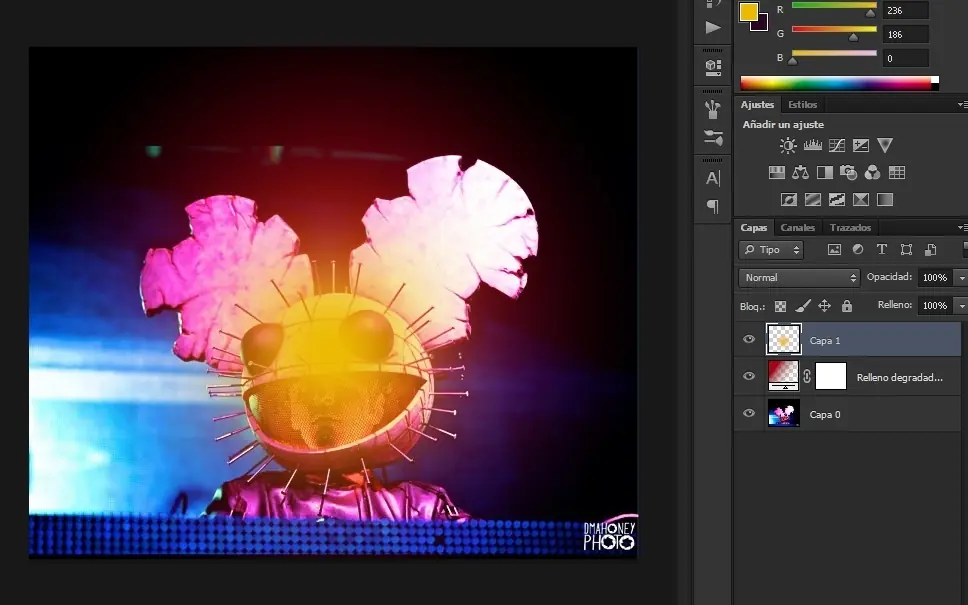Add a Selective Color adjustment
The image size is (968, 605).
click(861, 199)
